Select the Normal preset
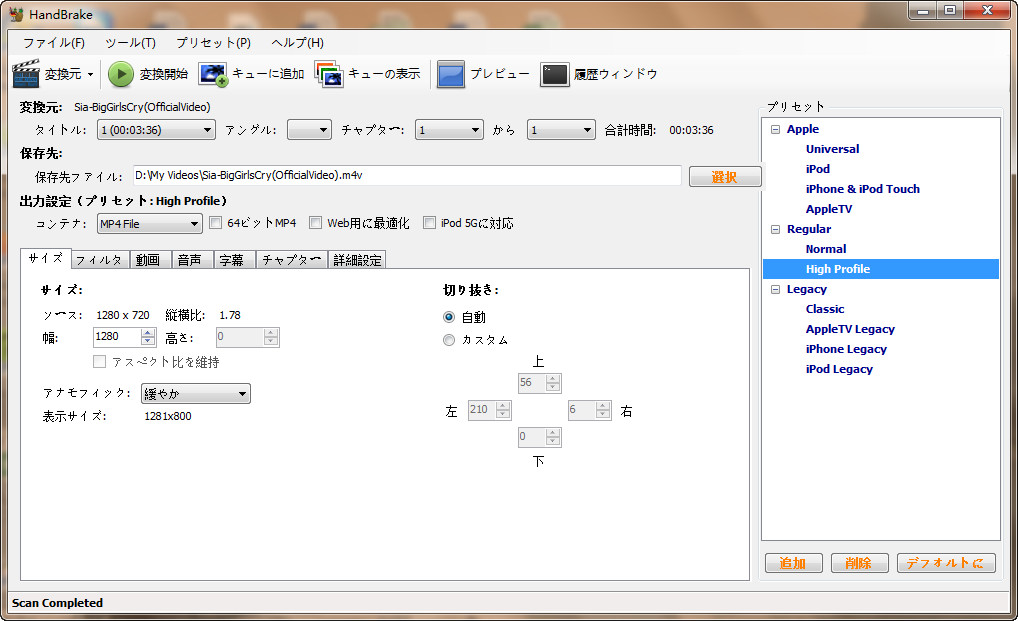The image size is (1018, 621). pos(825,248)
